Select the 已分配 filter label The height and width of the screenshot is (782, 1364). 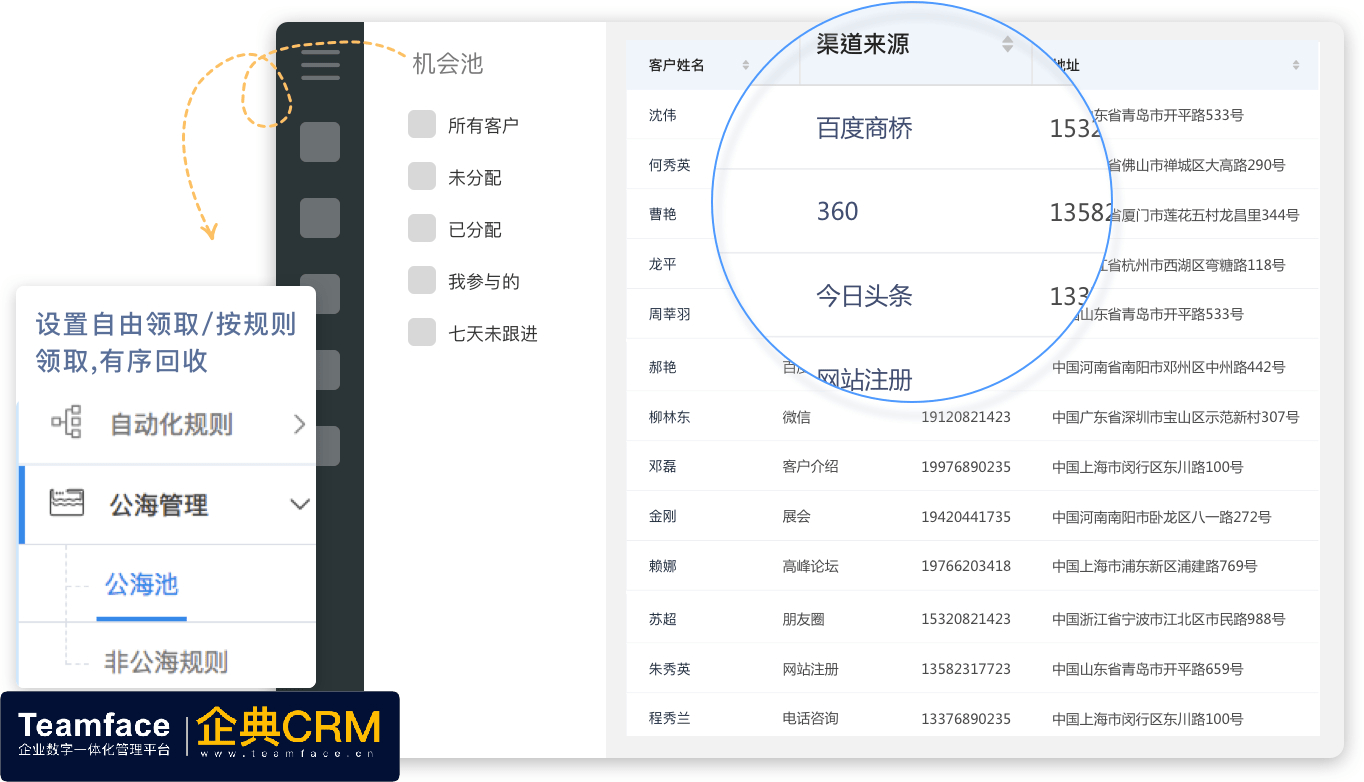pos(475,230)
